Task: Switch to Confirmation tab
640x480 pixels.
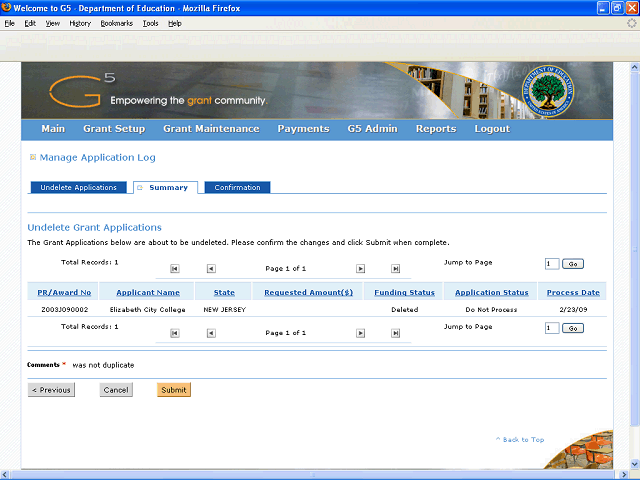Action: [237, 187]
